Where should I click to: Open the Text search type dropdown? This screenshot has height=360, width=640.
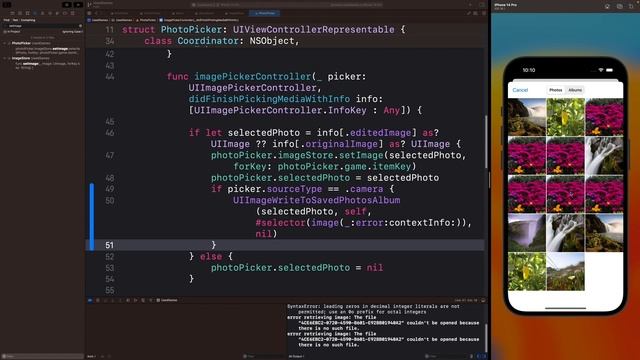[x=16, y=20]
